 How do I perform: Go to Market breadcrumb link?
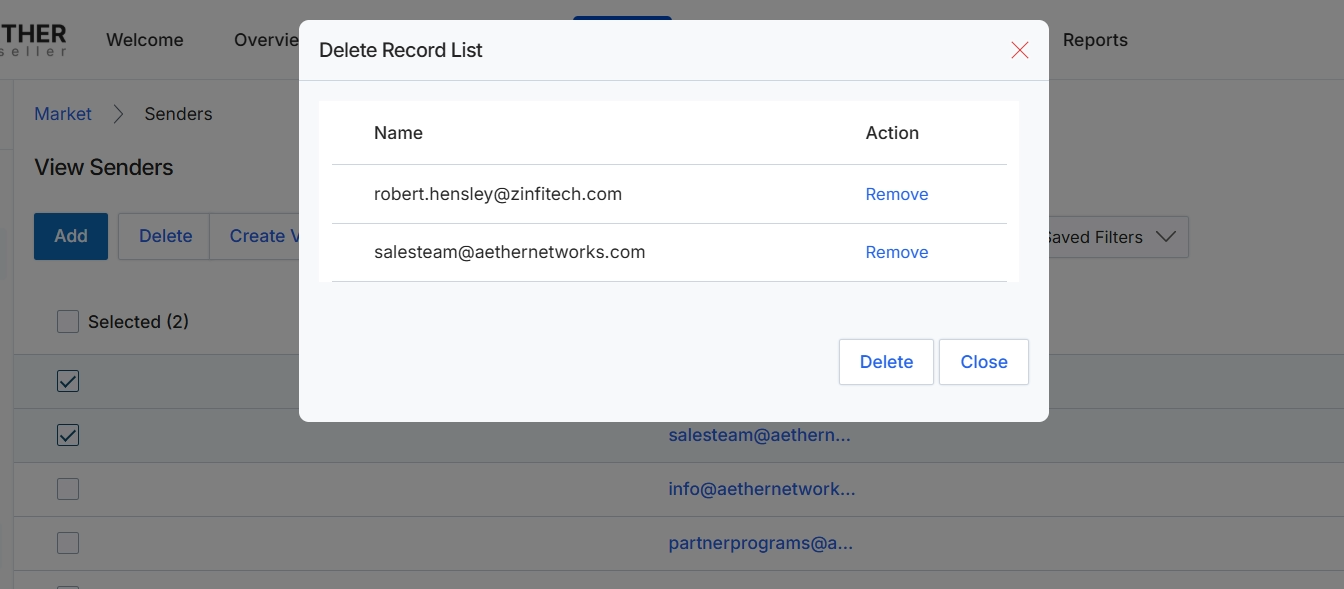[63, 114]
